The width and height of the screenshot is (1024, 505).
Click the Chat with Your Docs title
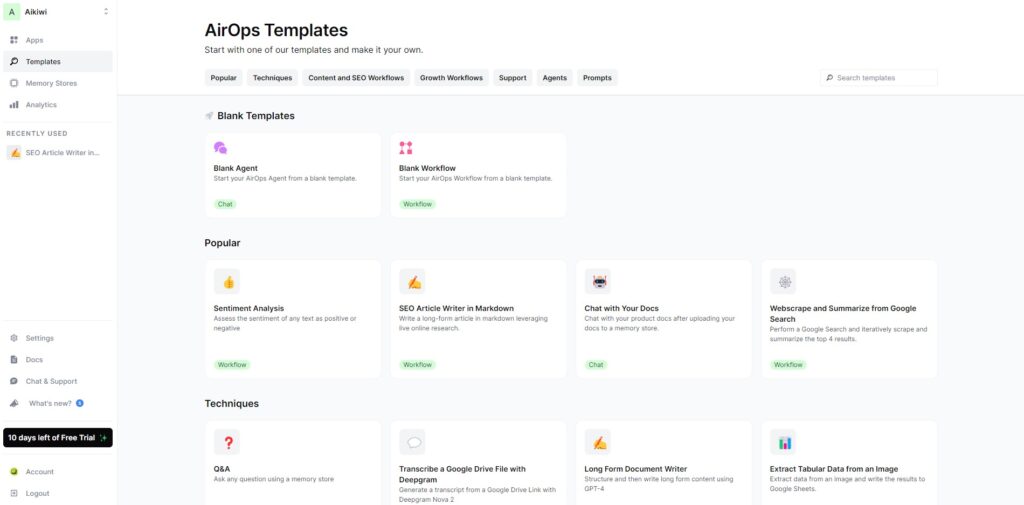click(621, 308)
